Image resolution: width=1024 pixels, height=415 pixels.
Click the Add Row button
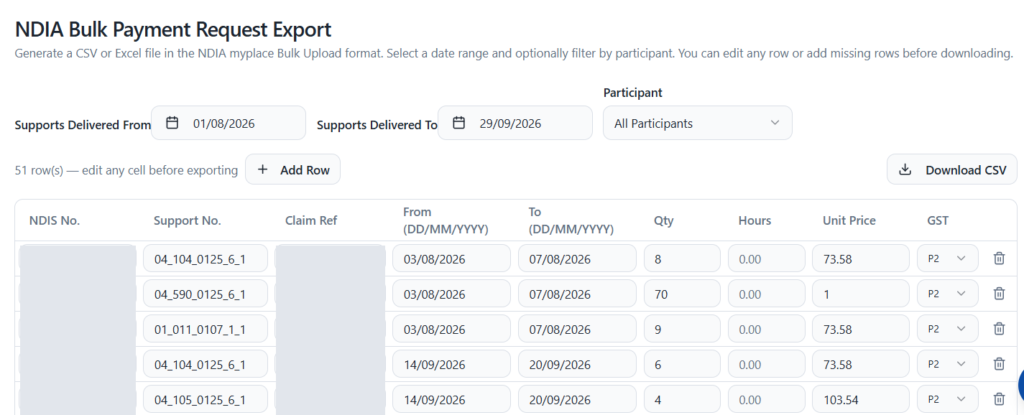click(x=293, y=170)
